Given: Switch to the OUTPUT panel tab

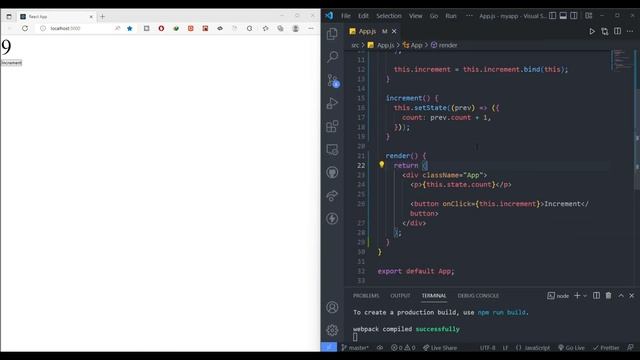Looking at the screenshot, I should tap(400, 296).
